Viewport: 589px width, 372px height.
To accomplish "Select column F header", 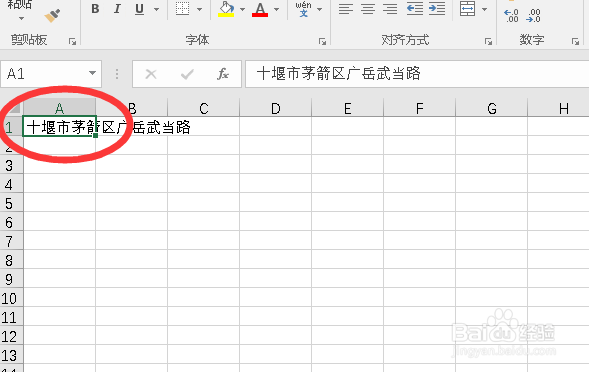I will point(420,108).
